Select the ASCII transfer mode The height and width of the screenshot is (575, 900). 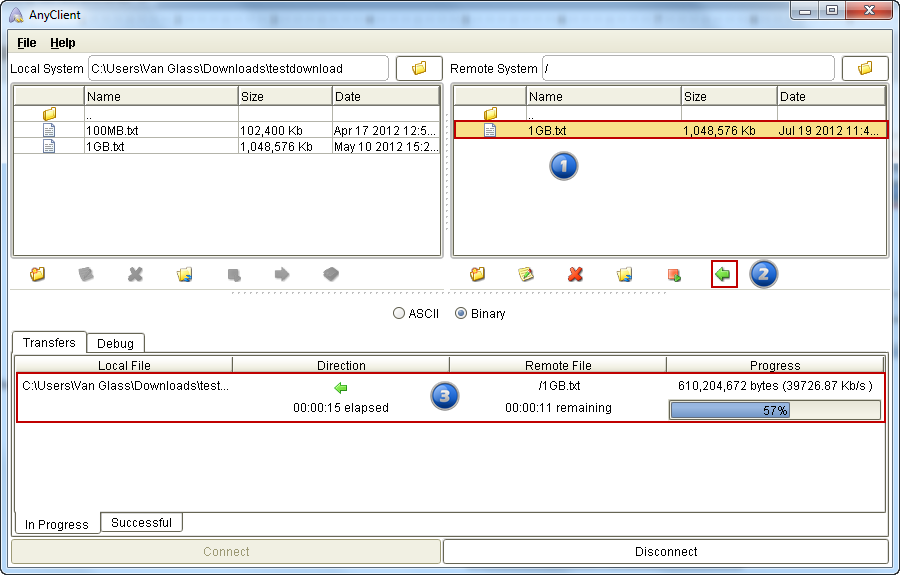coord(400,313)
